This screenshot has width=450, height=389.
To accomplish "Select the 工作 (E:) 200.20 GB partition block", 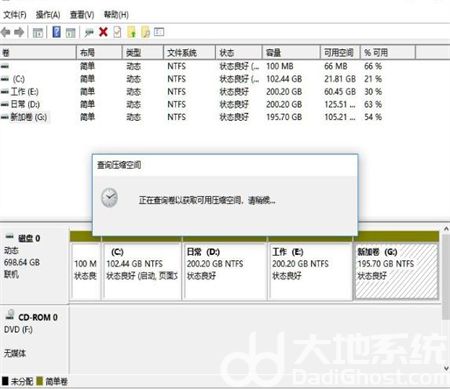I will point(311,271).
